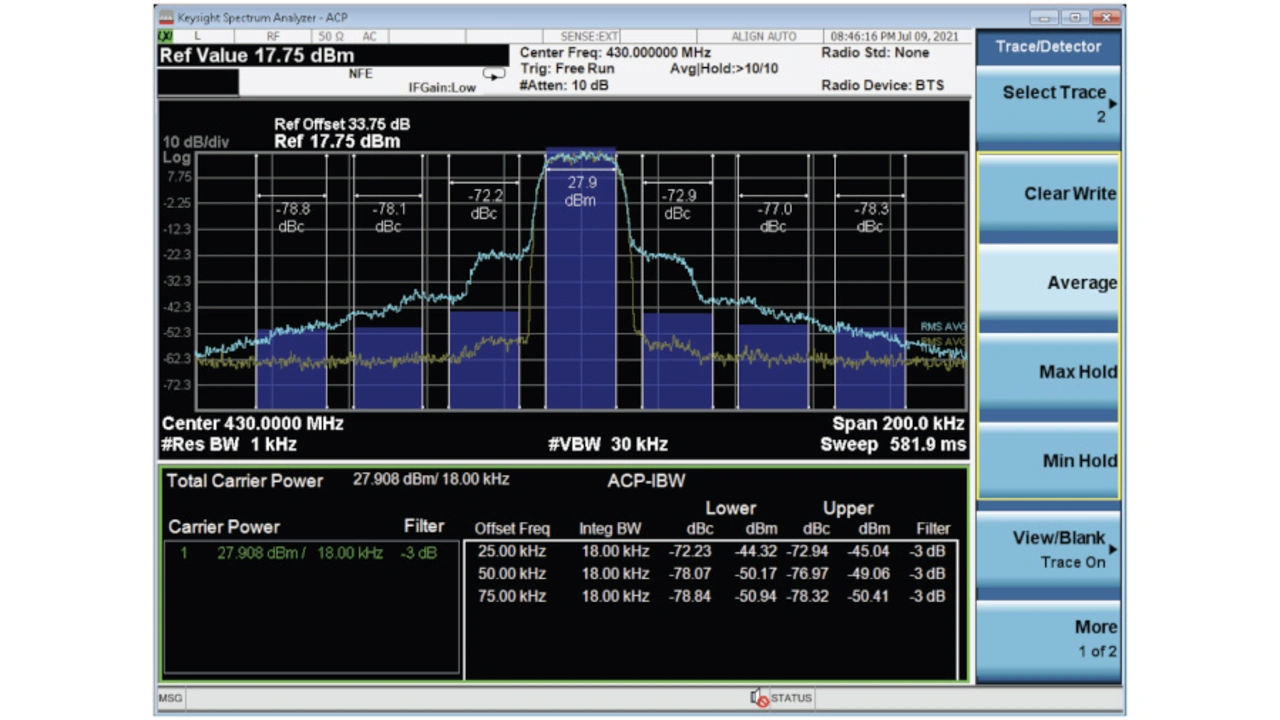Maximize the Spectrum Analyzer window
Image resolution: width=1280 pixels, height=720 pixels.
click(x=1075, y=17)
